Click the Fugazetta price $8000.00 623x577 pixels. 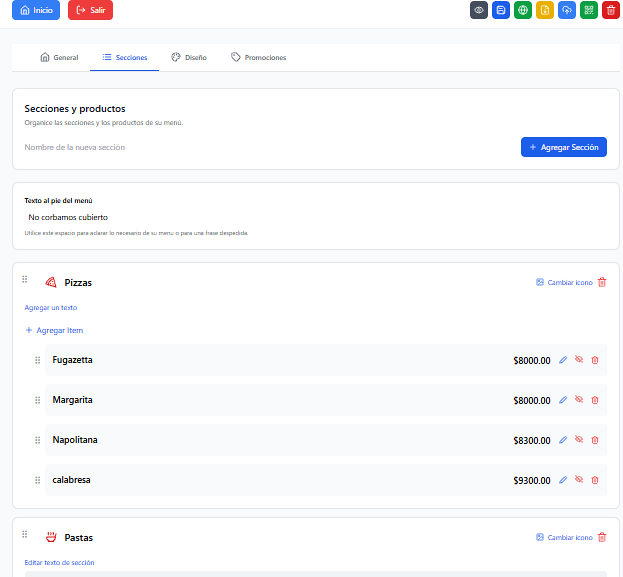pyautogui.click(x=532, y=361)
